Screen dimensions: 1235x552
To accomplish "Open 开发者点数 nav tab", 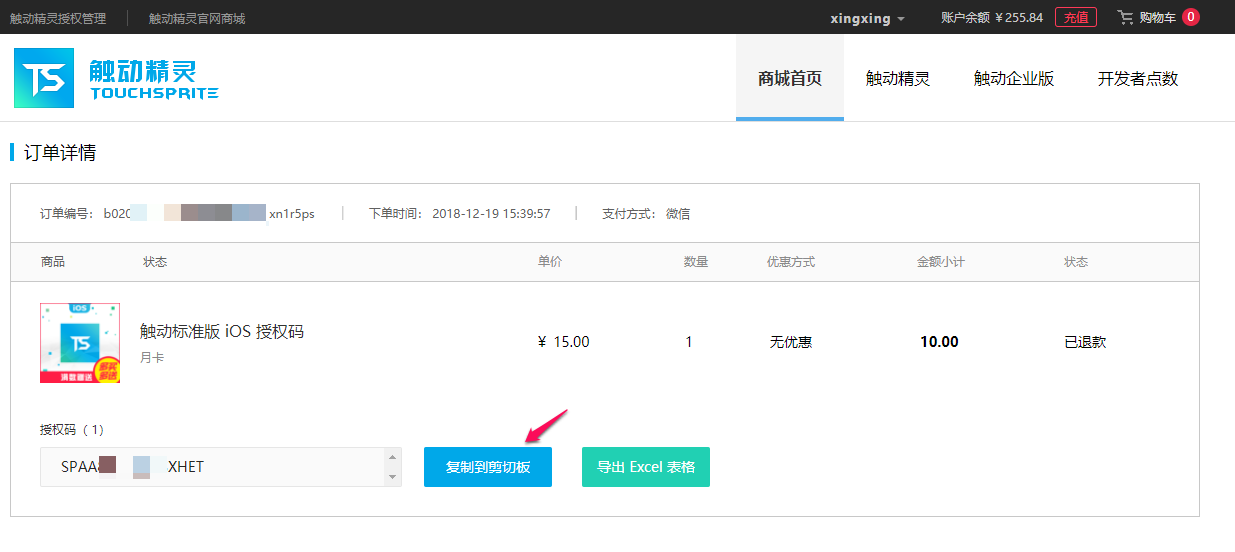I will [x=1138, y=78].
